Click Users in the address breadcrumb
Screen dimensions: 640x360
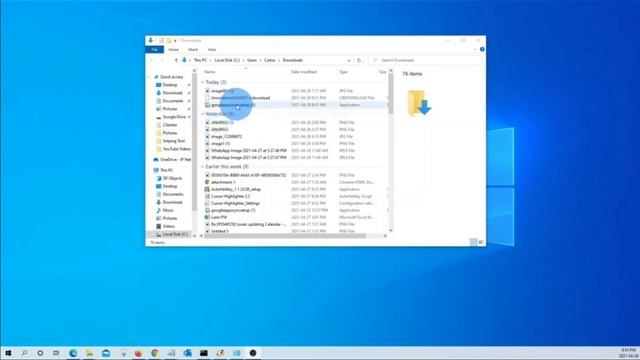(x=252, y=60)
